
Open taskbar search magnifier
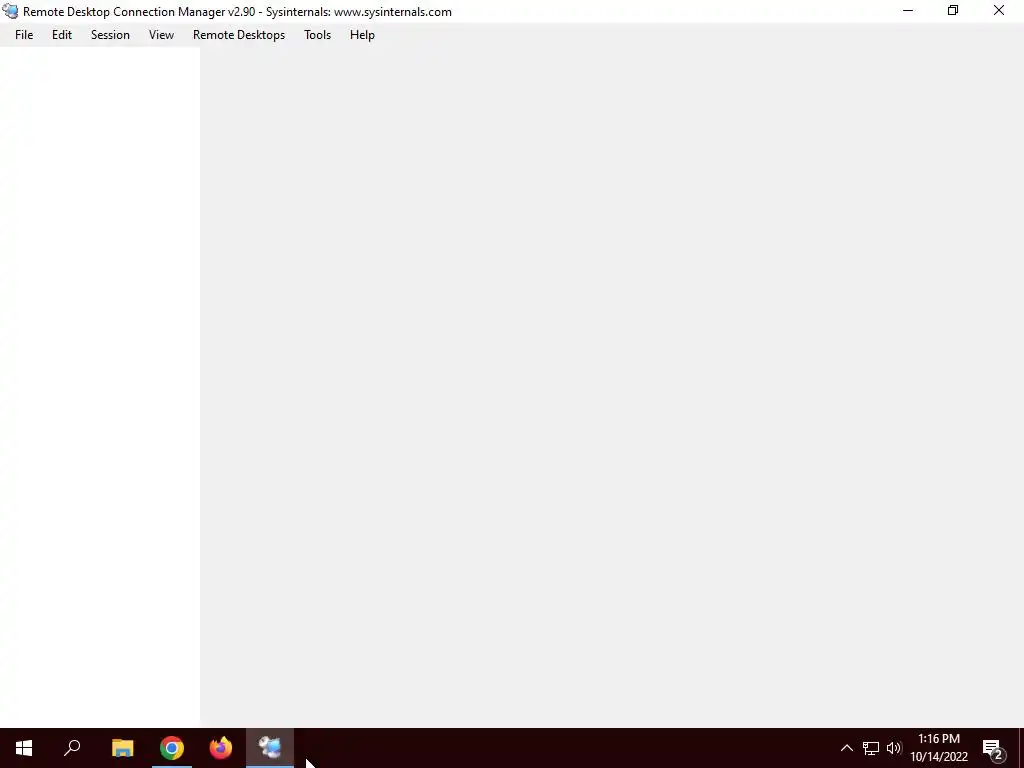coord(72,748)
